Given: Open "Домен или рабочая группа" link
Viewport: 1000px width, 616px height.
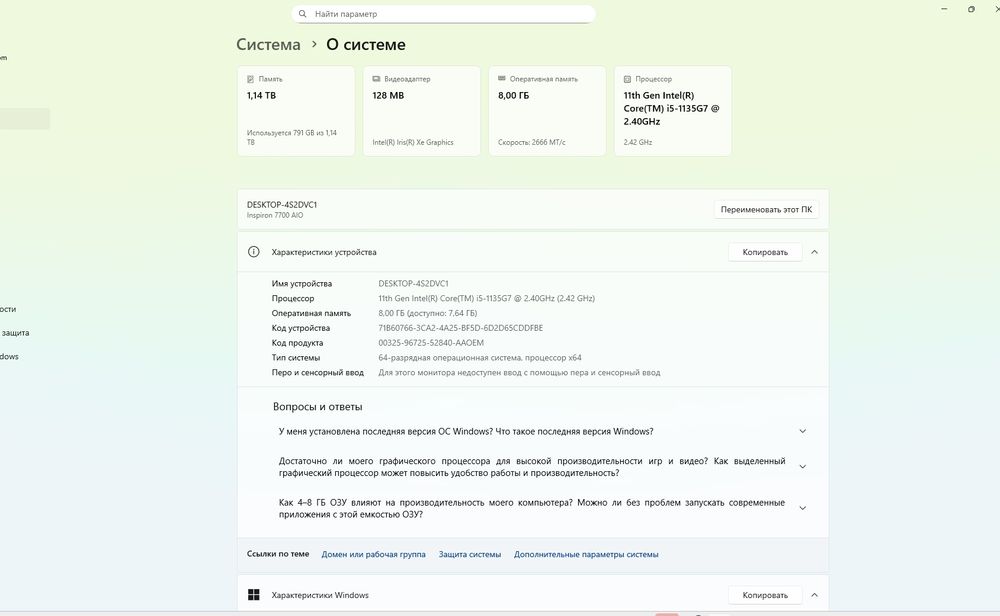Looking at the screenshot, I should pyautogui.click(x=373, y=554).
